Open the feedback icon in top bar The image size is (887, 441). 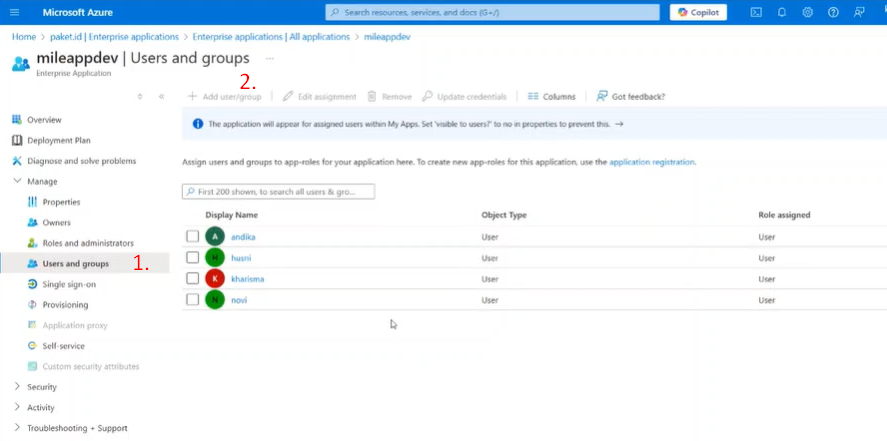coord(859,12)
